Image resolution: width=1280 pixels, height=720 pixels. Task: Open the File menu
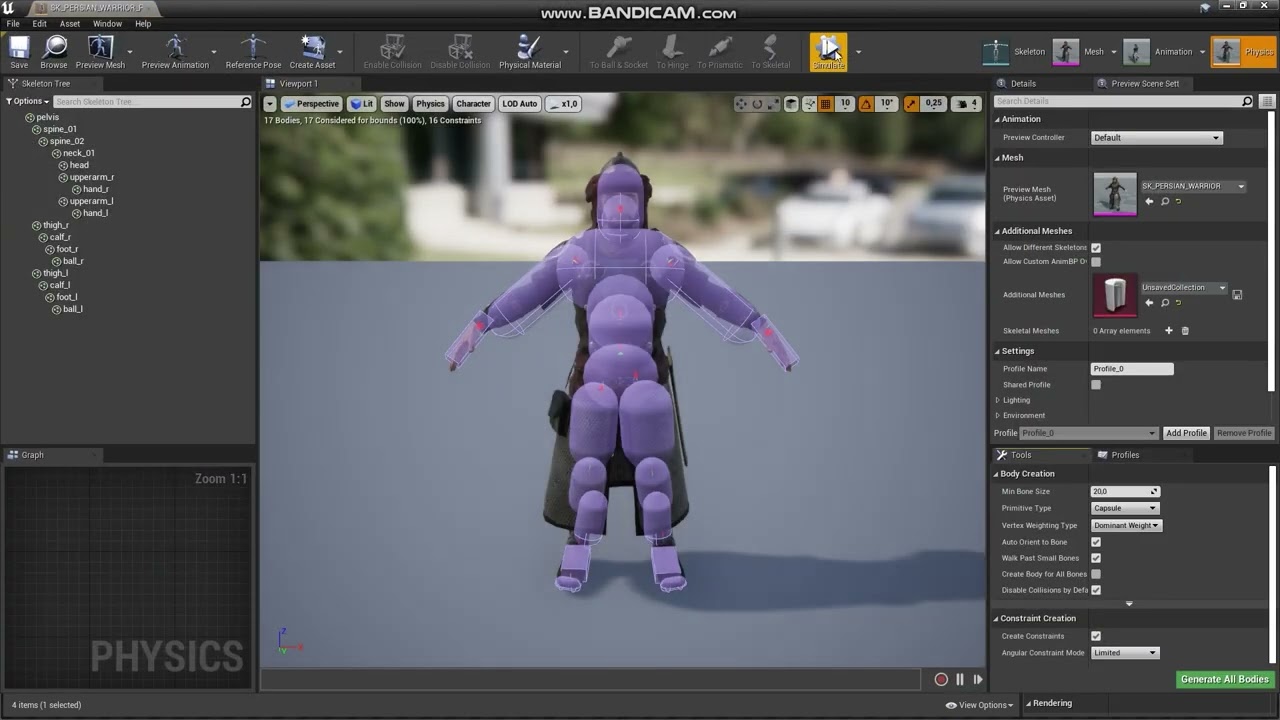pos(13,24)
